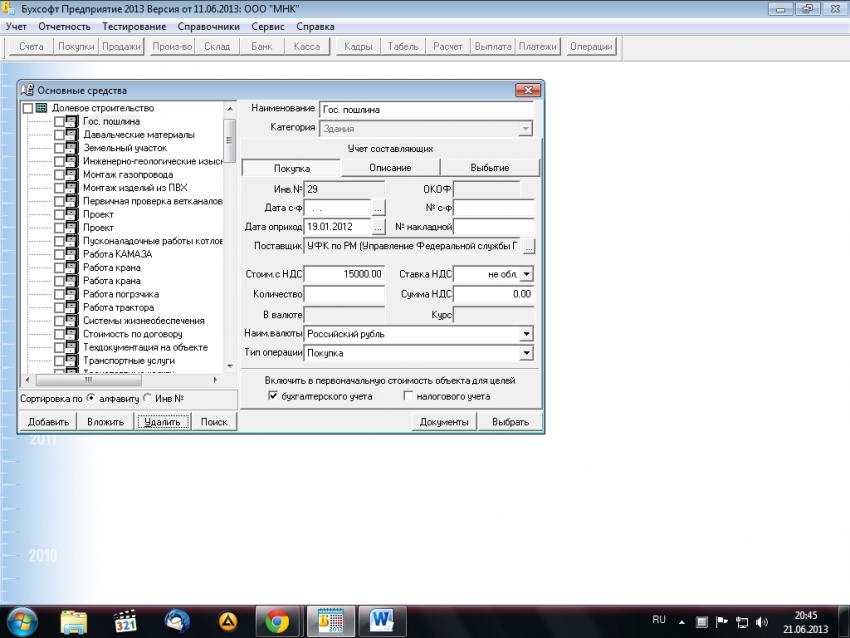The width and height of the screenshot is (850, 638).
Task: Switch to the Описание tab
Action: coord(390,168)
